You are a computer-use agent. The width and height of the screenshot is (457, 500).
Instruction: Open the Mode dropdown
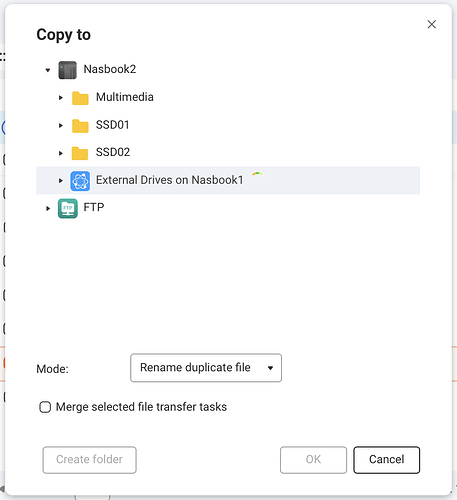click(x=206, y=368)
